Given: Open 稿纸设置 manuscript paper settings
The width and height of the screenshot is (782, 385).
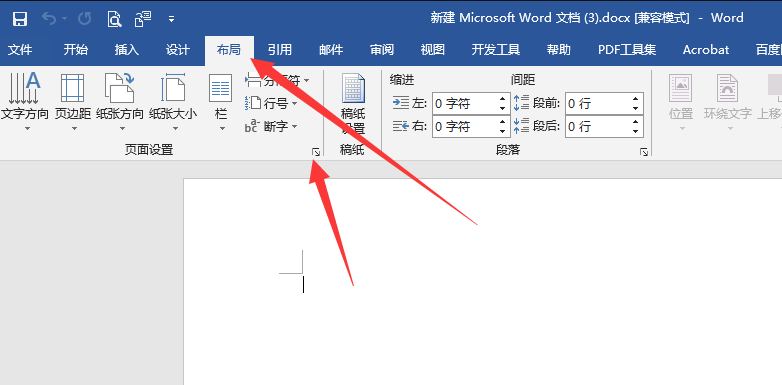Looking at the screenshot, I should [x=353, y=104].
